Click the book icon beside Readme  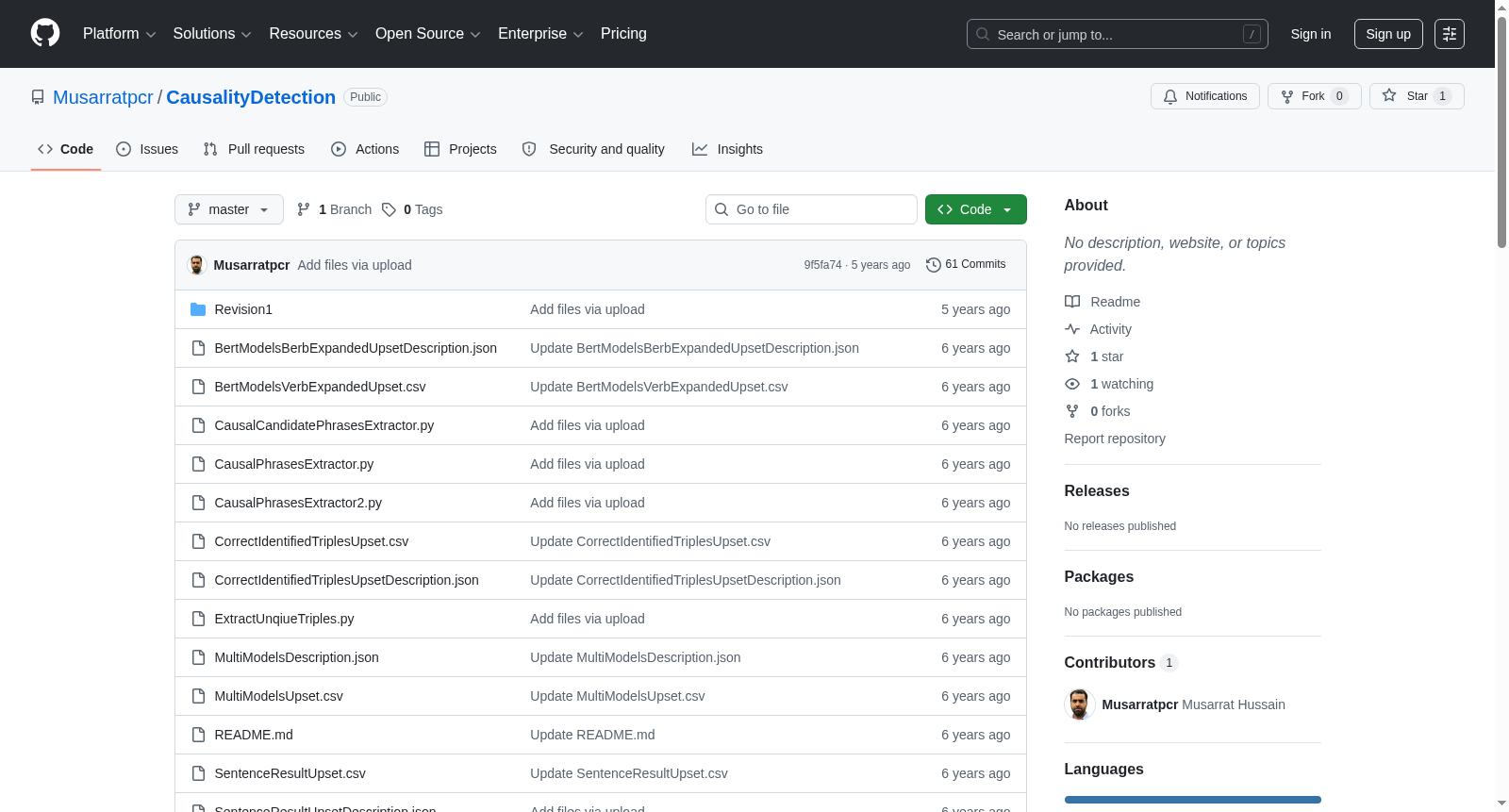click(1072, 302)
